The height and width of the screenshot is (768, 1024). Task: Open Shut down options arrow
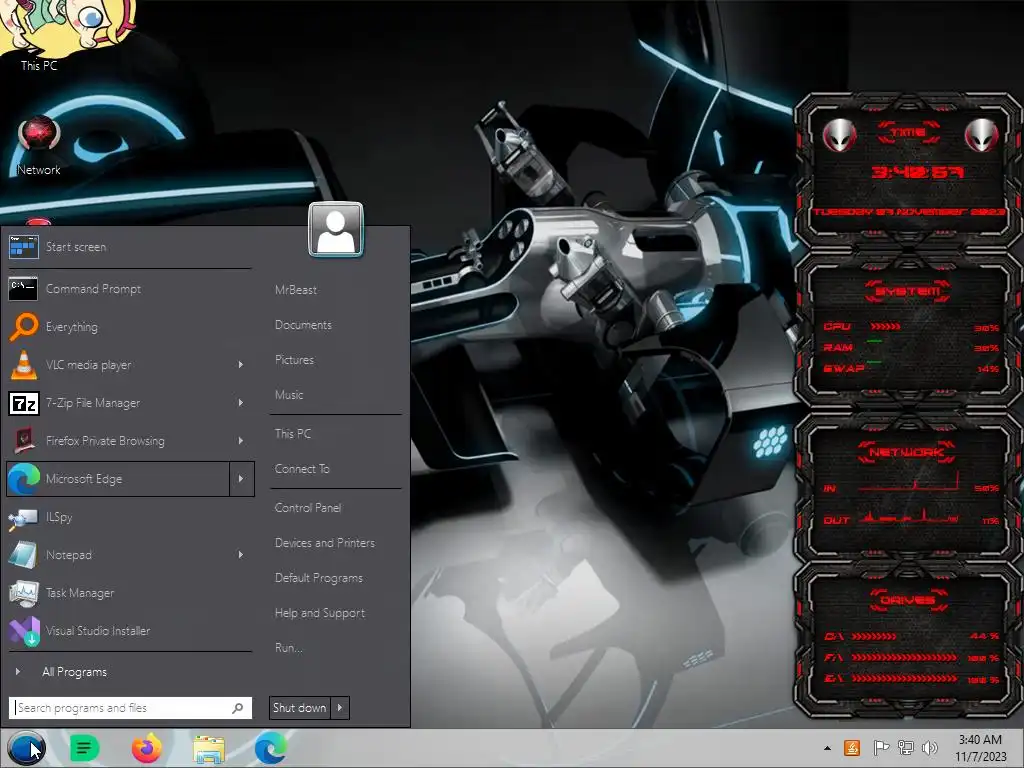(340, 708)
